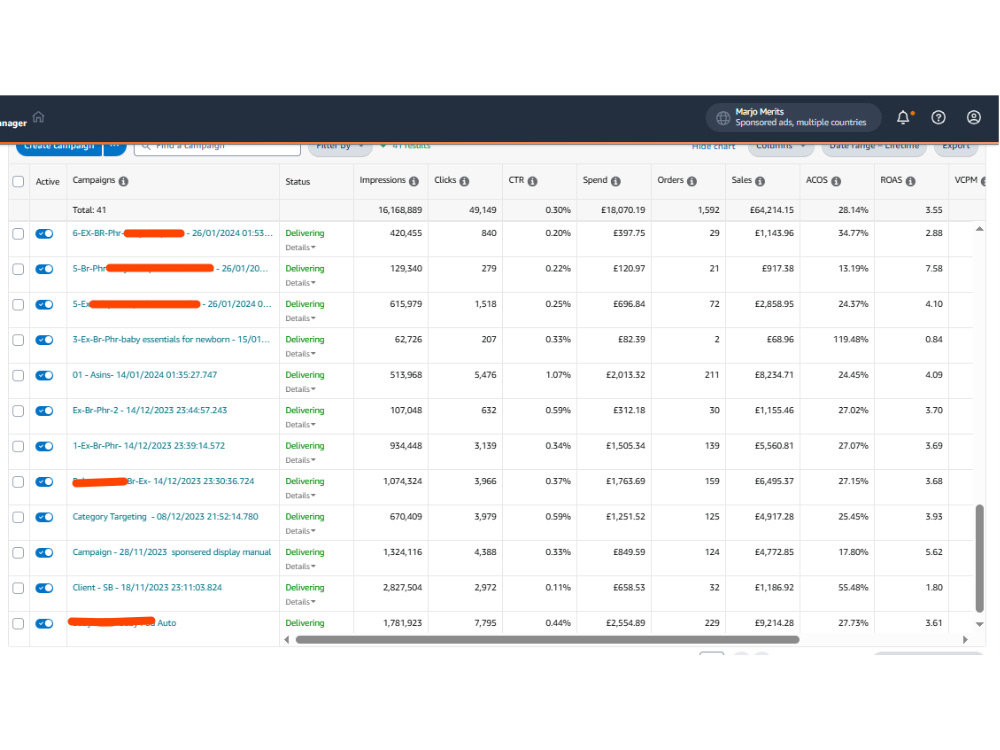Open Client - SB - 18/11/2023 campaign link
Viewport: 1000px width, 750px height.
tap(147, 587)
